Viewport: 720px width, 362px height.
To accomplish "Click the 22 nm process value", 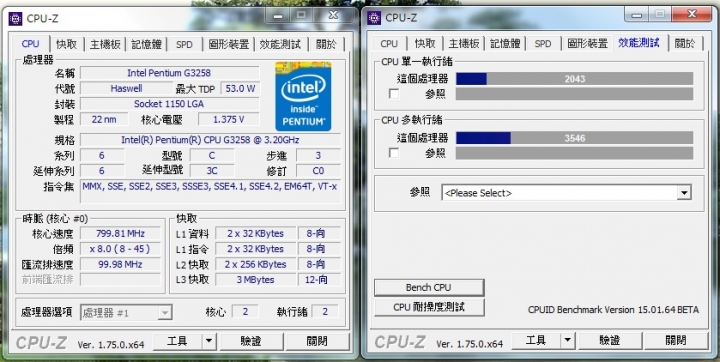I will click(x=104, y=119).
